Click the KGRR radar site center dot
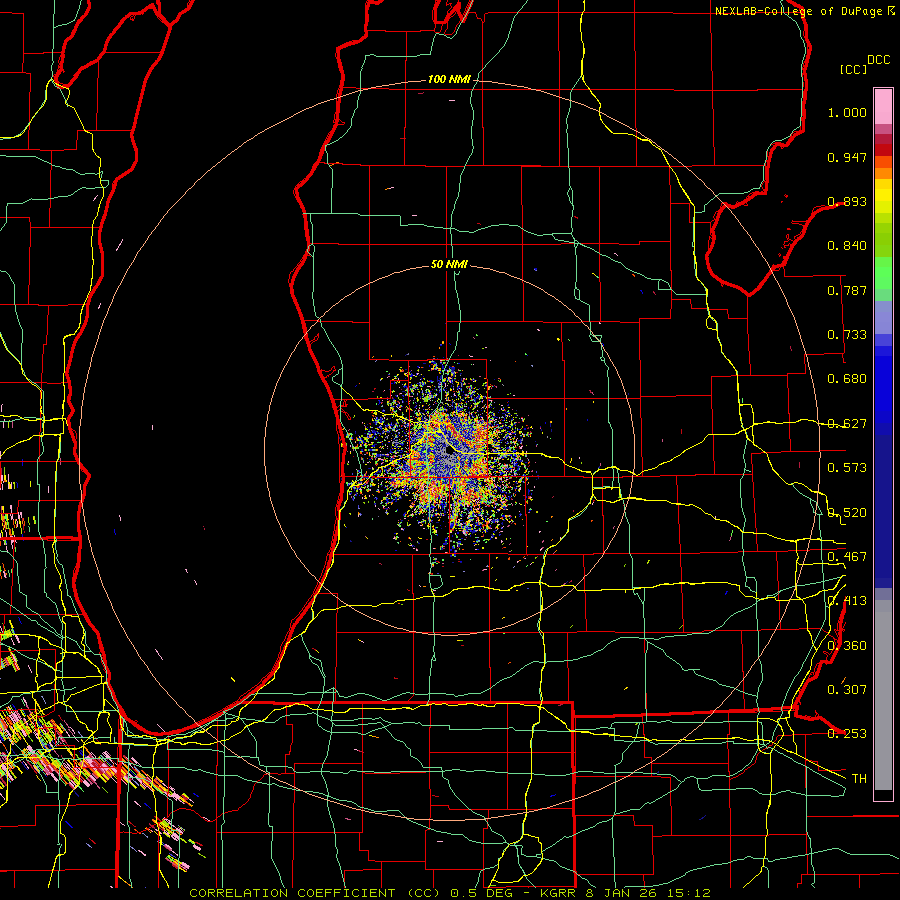The height and width of the screenshot is (900, 900). point(449,450)
